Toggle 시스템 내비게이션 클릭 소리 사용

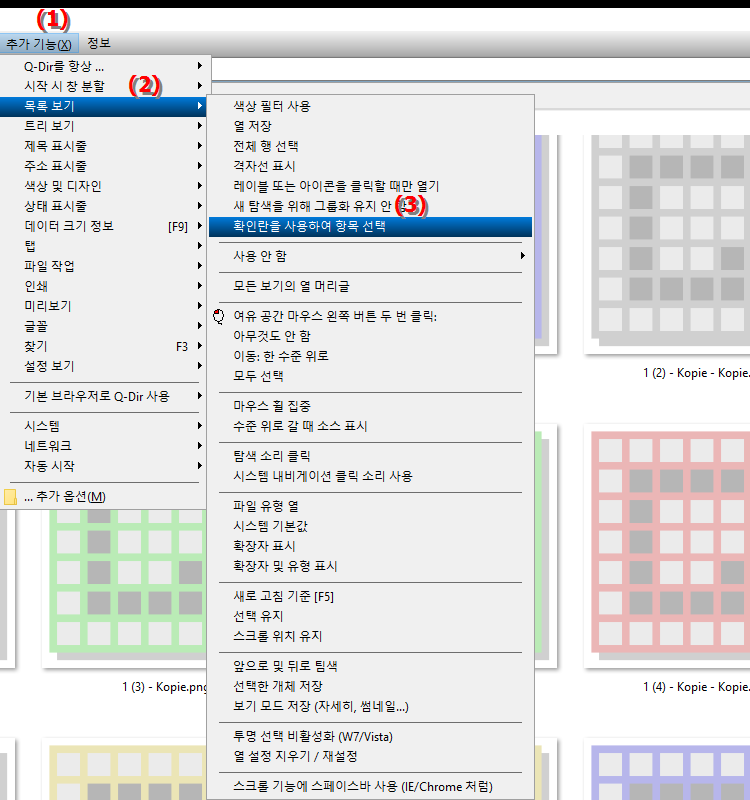click(370, 476)
